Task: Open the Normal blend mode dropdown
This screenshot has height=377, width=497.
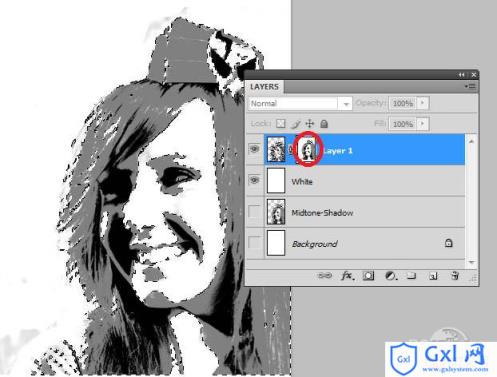Action: click(300, 103)
